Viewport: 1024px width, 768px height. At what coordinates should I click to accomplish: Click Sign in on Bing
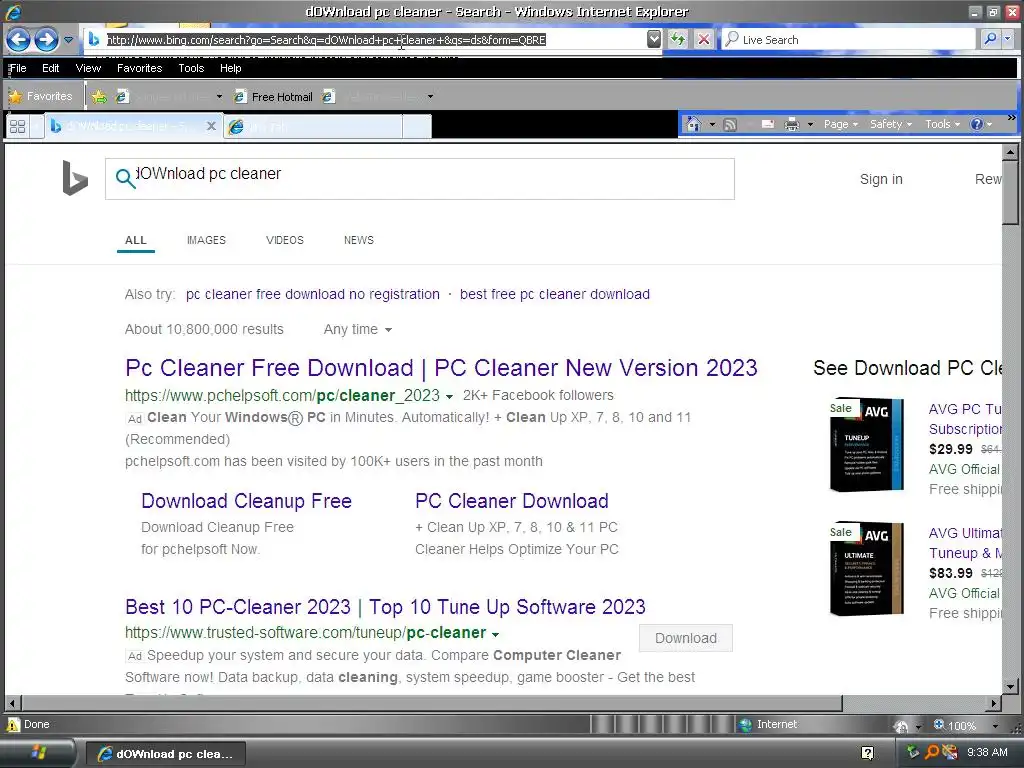click(881, 179)
